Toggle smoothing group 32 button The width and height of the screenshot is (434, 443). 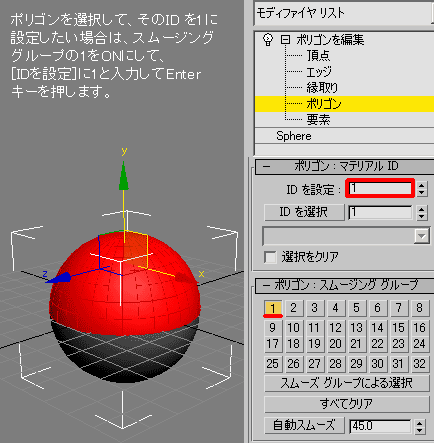pyautogui.click(x=419, y=364)
